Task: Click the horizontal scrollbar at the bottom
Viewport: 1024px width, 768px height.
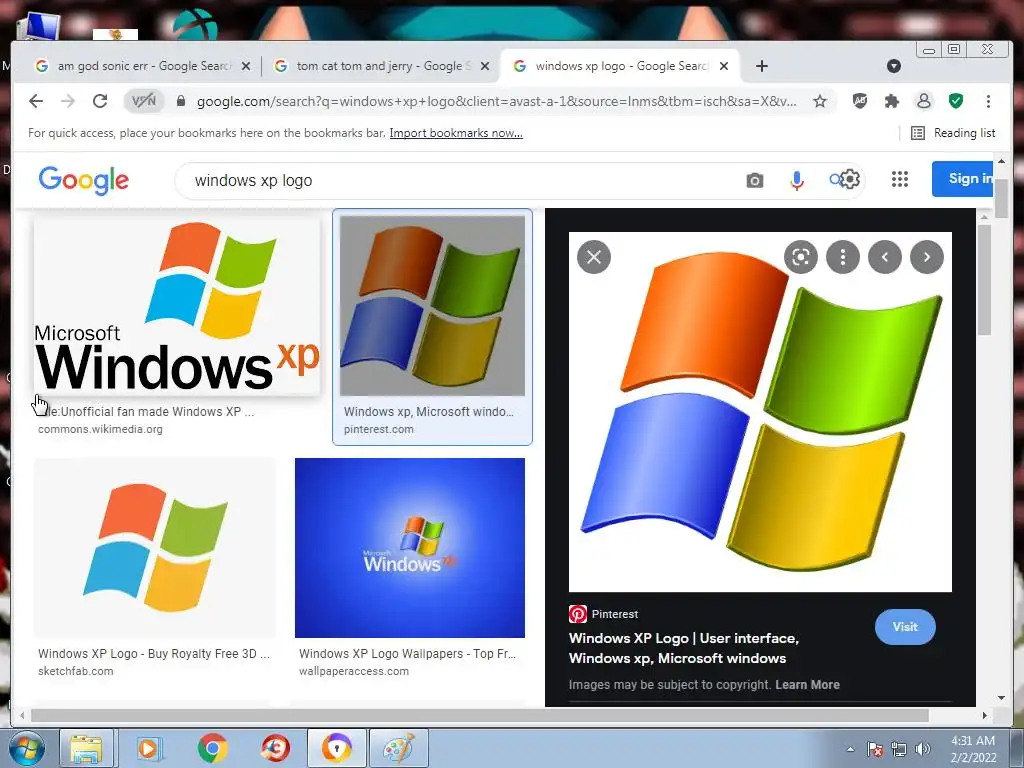Action: (480, 716)
